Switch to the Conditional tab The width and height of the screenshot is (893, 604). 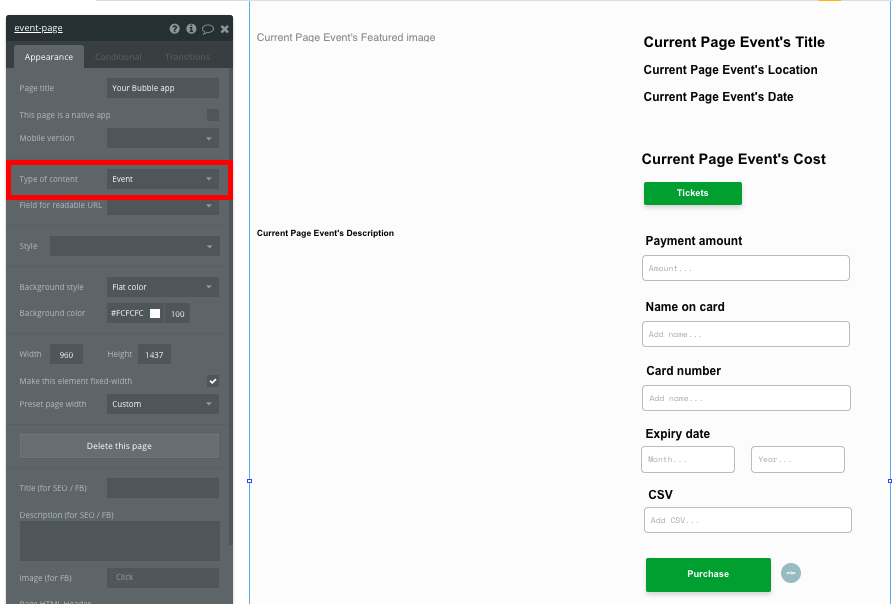[x=118, y=57]
